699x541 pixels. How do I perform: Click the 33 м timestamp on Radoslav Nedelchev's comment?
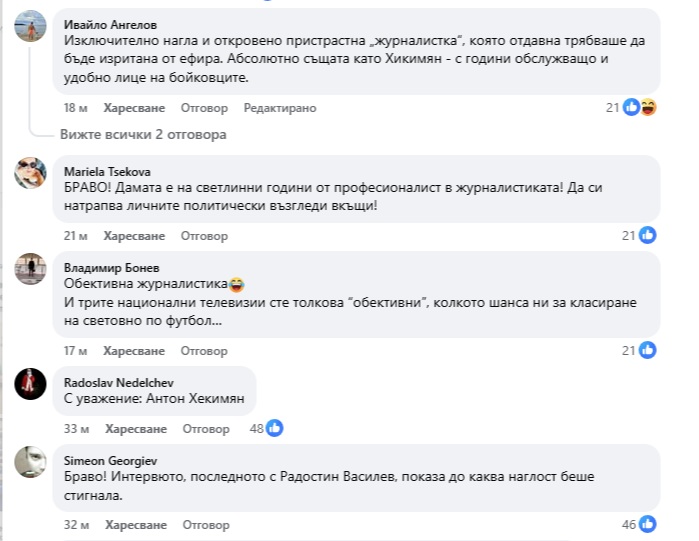tap(76, 428)
